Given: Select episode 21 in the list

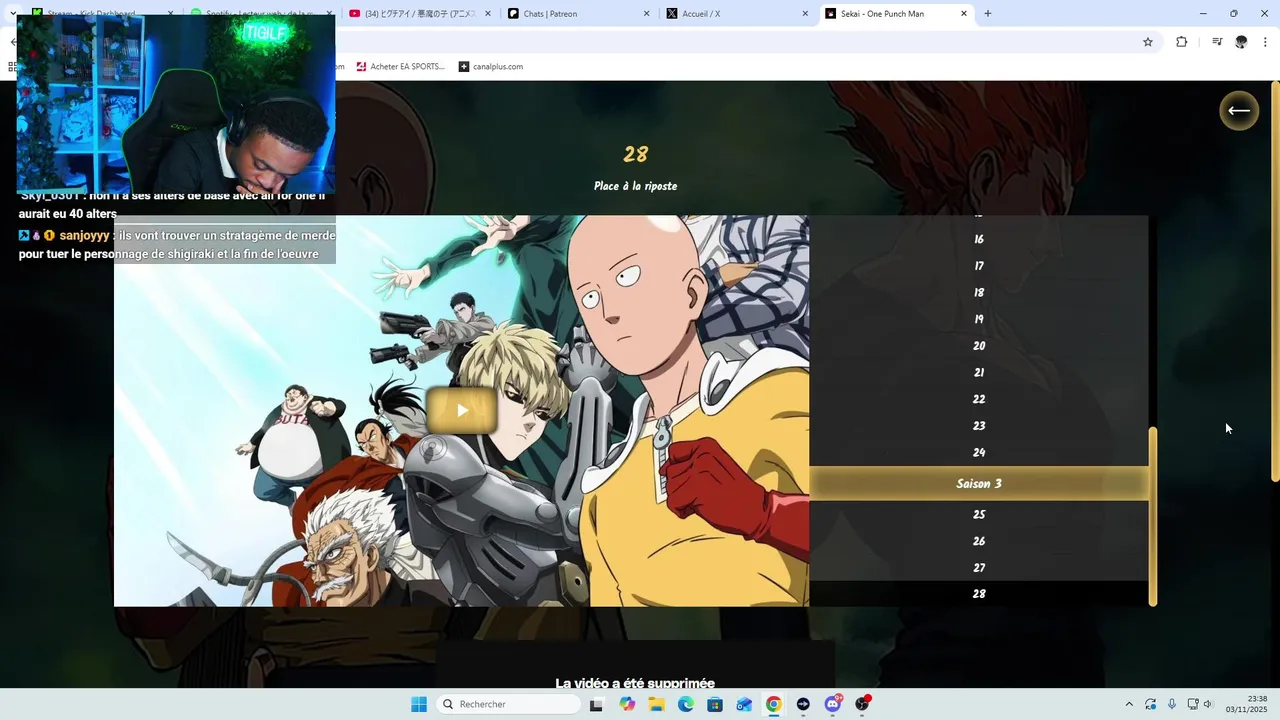Looking at the screenshot, I should [x=979, y=373].
